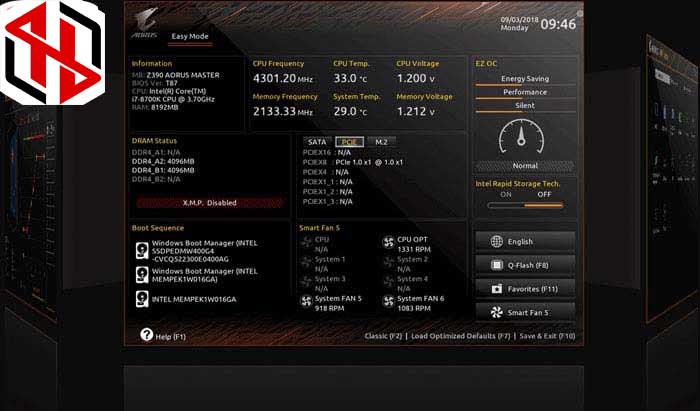Click the globe icon beside English
Image resolution: width=700 pixels, height=411 pixels.
(x=496, y=241)
